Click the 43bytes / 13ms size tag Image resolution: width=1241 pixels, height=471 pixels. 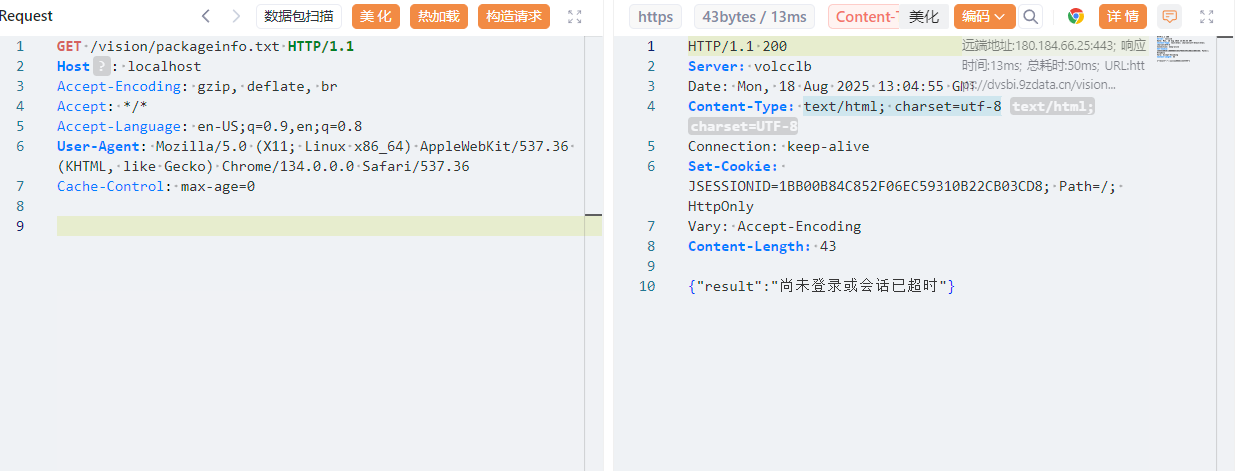(754, 16)
